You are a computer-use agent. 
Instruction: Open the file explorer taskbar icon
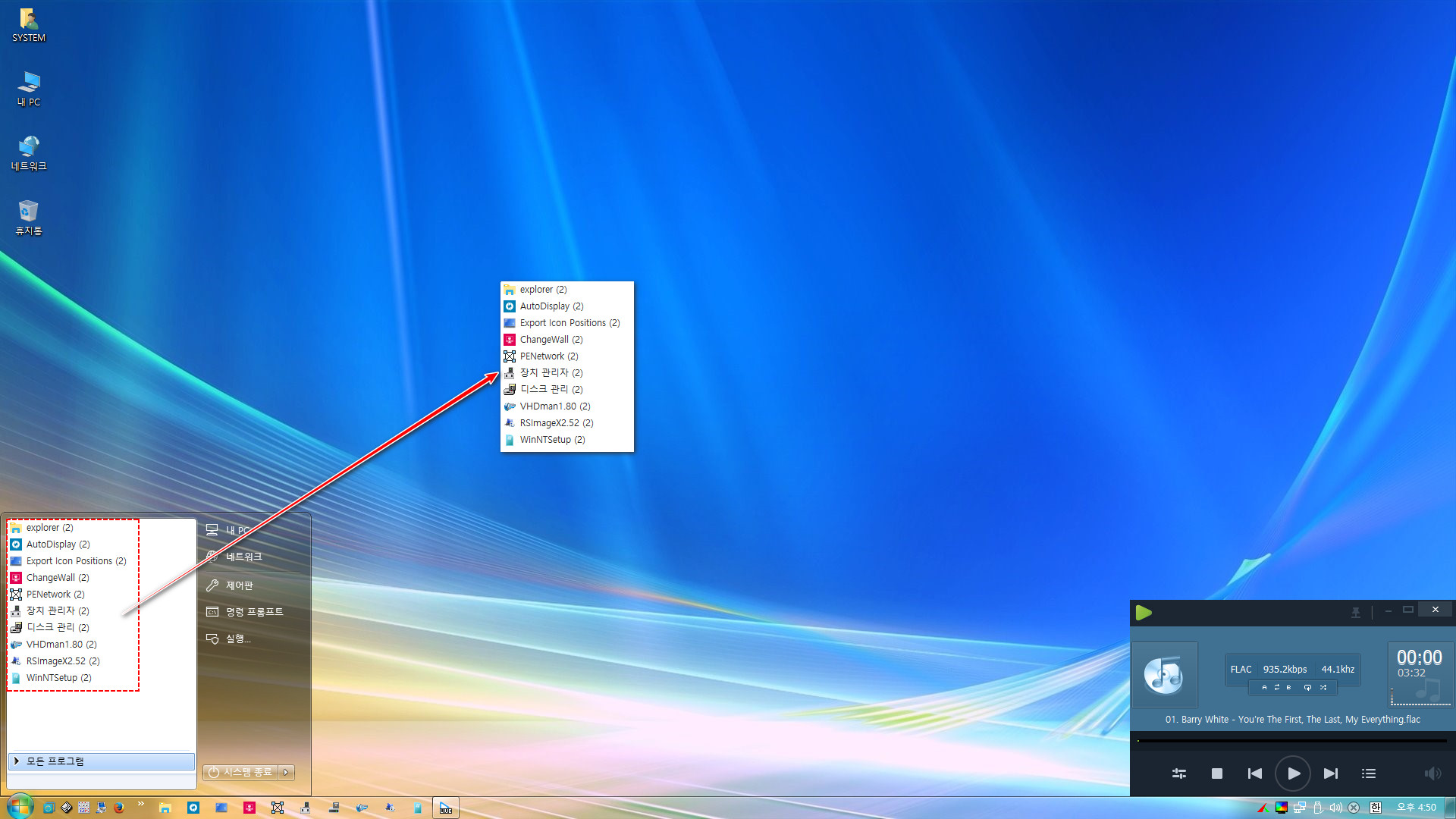click(165, 808)
